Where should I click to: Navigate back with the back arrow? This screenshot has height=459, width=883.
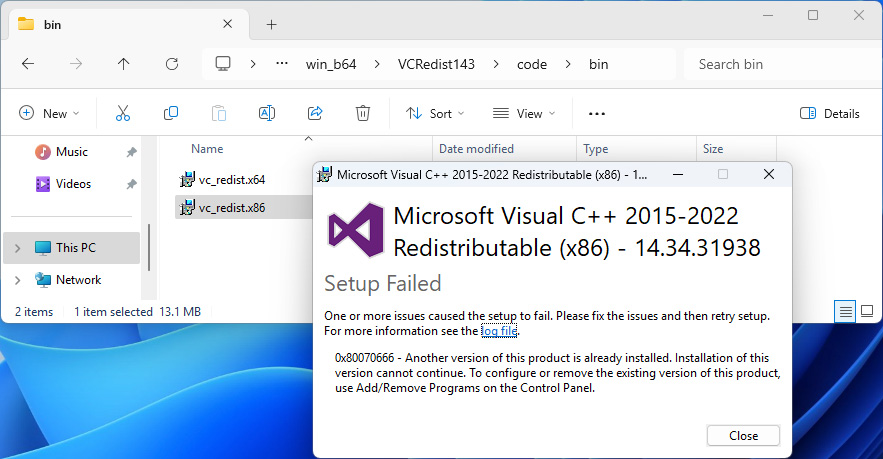[x=28, y=64]
